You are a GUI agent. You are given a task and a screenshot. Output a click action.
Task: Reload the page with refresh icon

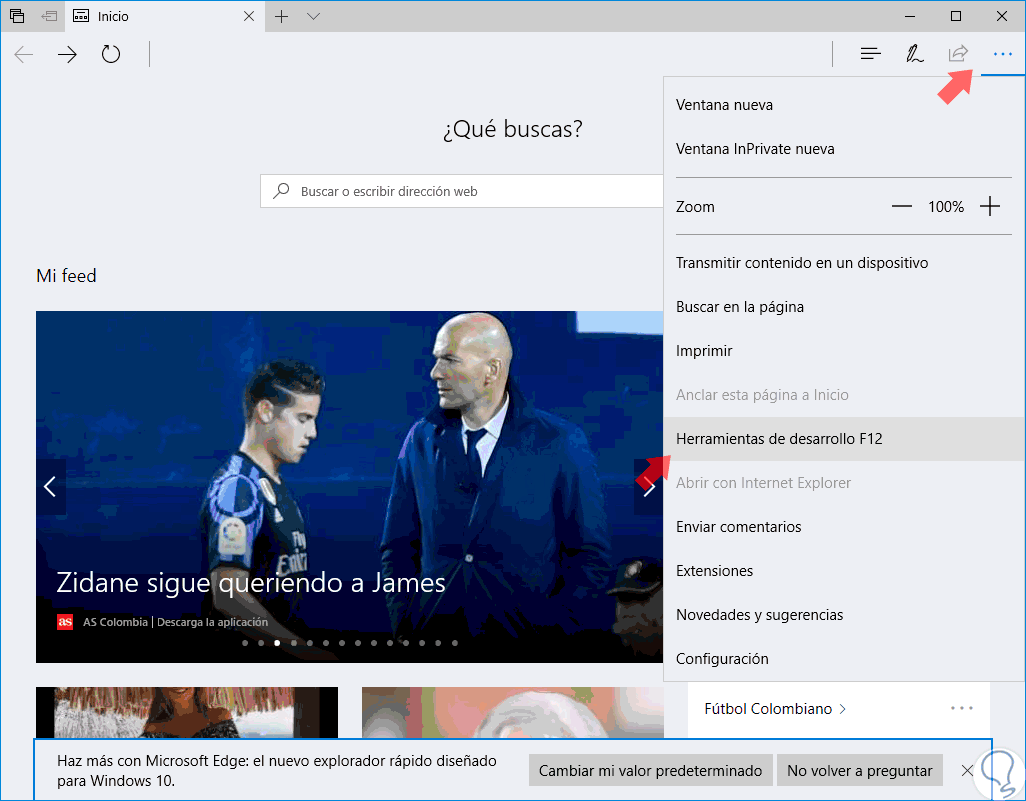point(111,54)
